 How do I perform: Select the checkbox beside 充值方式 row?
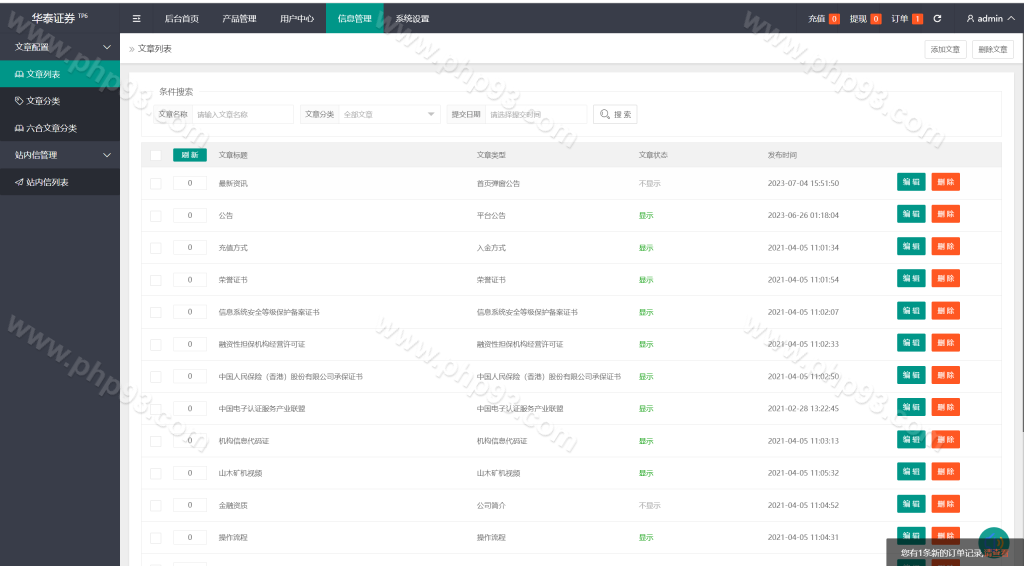coord(155,248)
